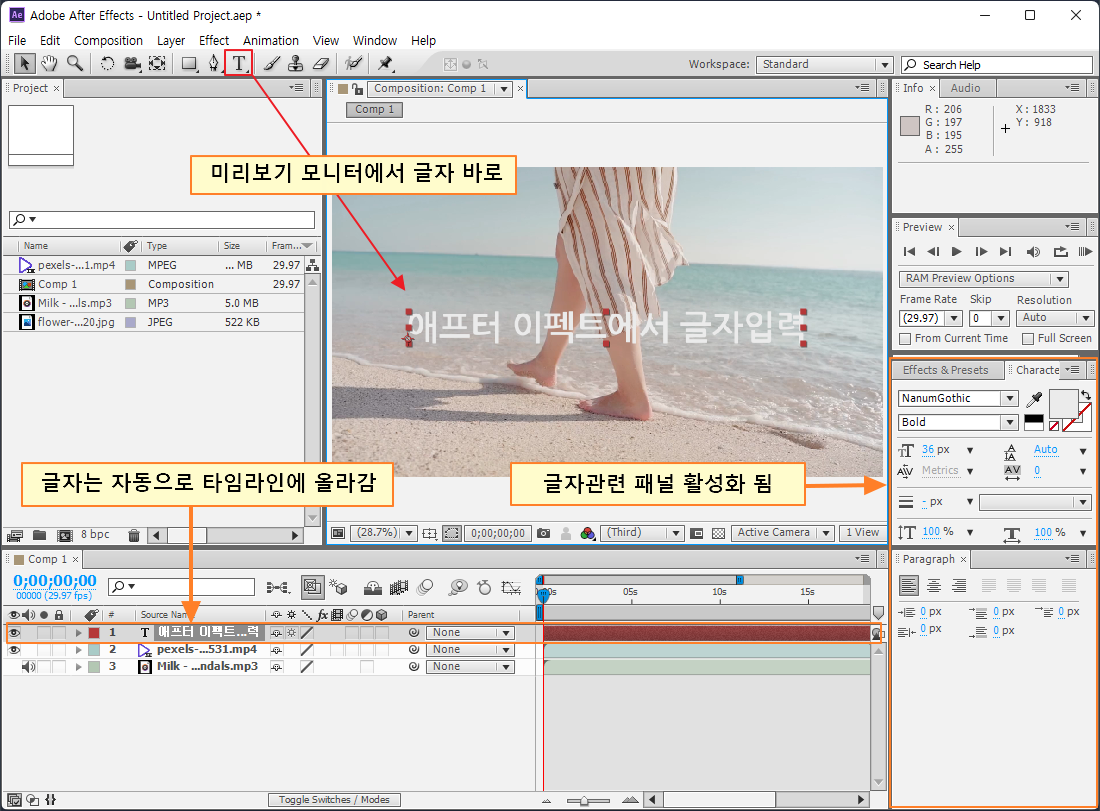The width and height of the screenshot is (1100, 811).
Task: Toggle Preview audio mute speaker icon
Action: click(1033, 251)
